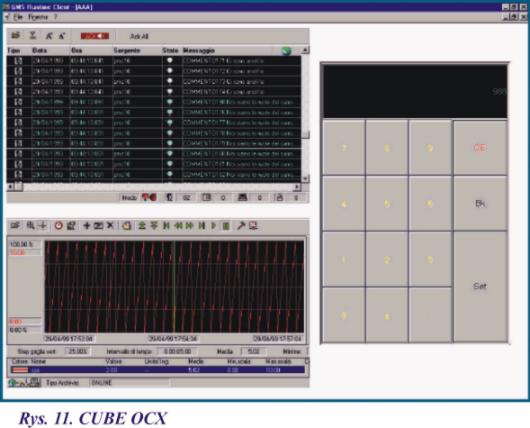Click the Set key on the keypad

click(480, 287)
